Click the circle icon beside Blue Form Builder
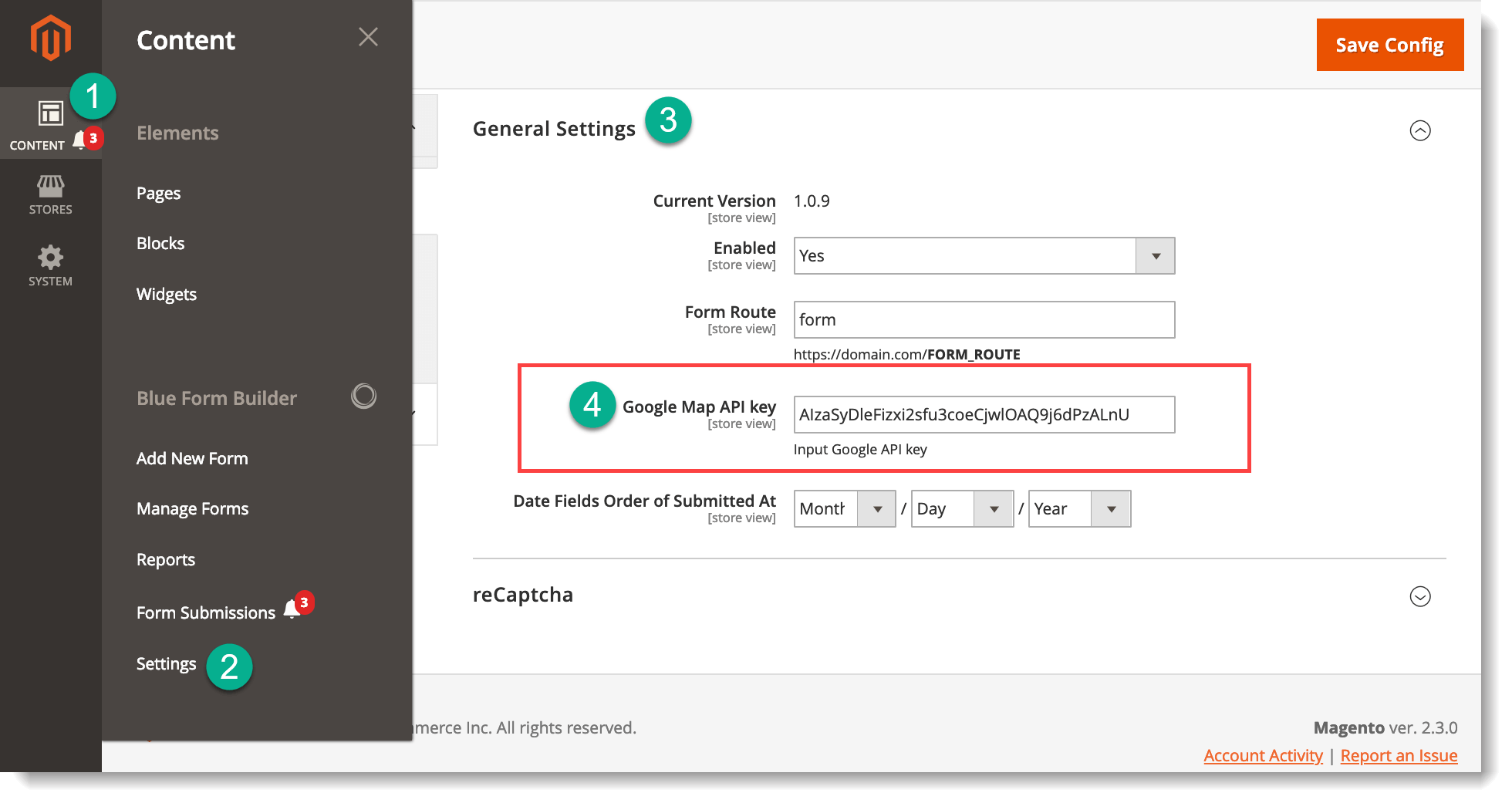Image resolution: width=1512 pixels, height=803 pixels. point(363,396)
